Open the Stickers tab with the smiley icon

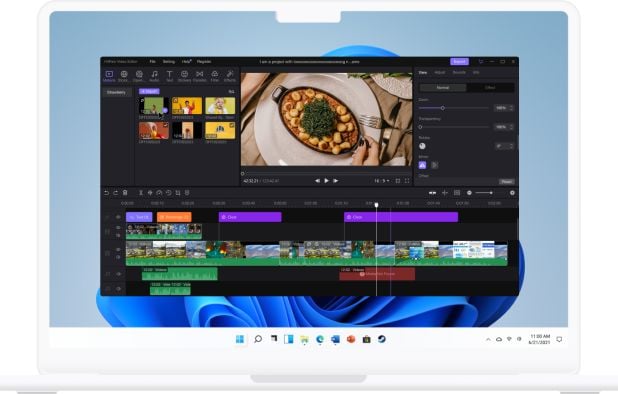click(184, 76)
